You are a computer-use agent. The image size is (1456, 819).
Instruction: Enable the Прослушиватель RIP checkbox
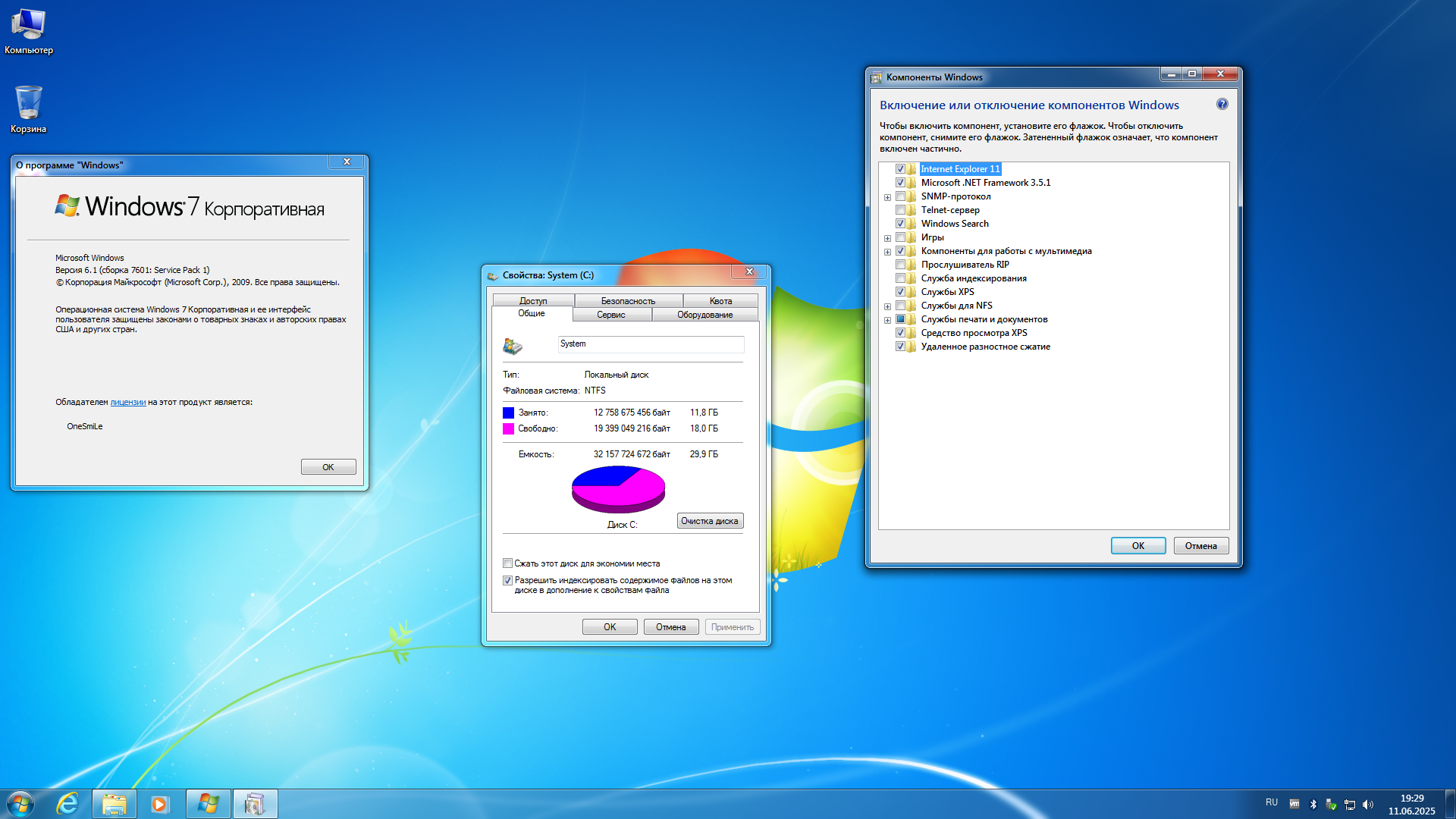pyautogui.click(x=900, y=265)
